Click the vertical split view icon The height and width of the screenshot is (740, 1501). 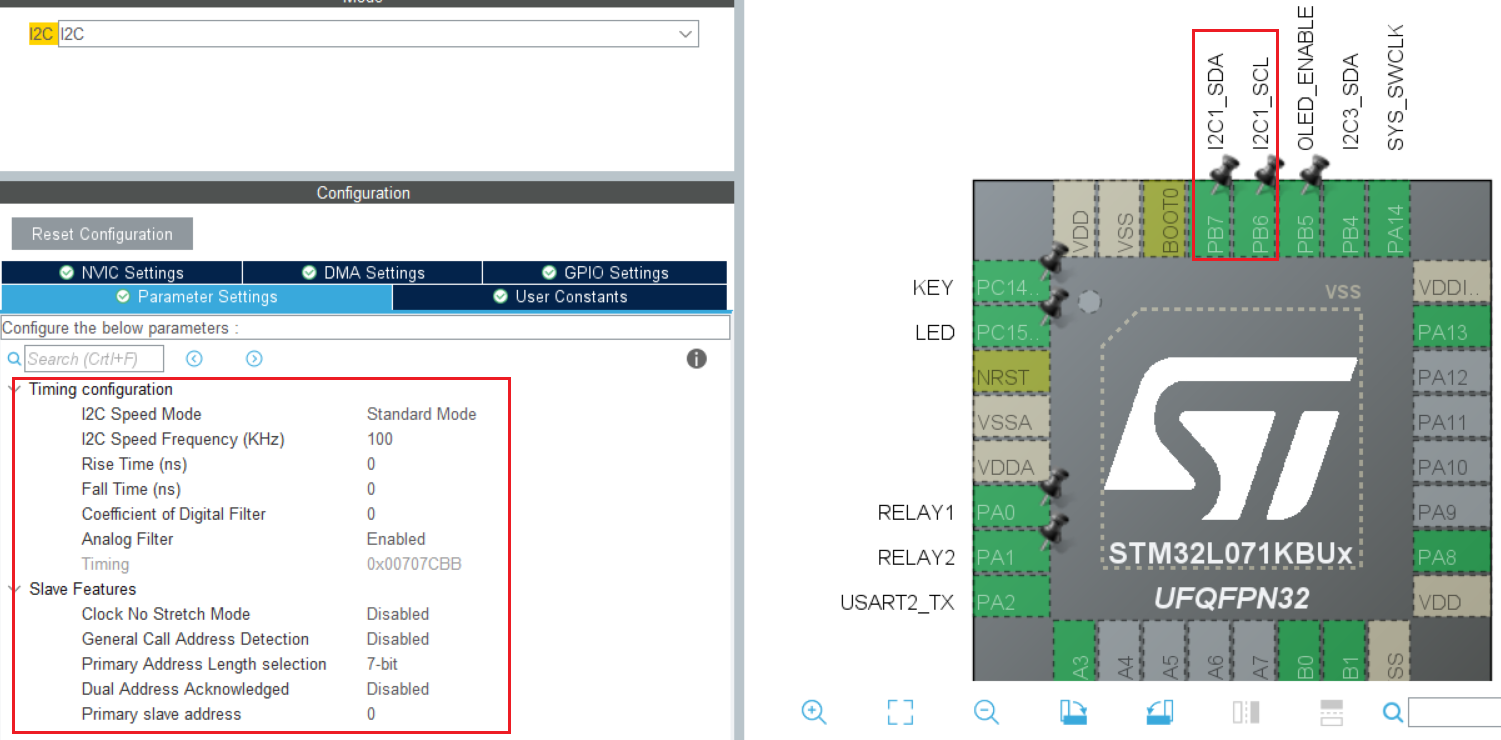1246,712
